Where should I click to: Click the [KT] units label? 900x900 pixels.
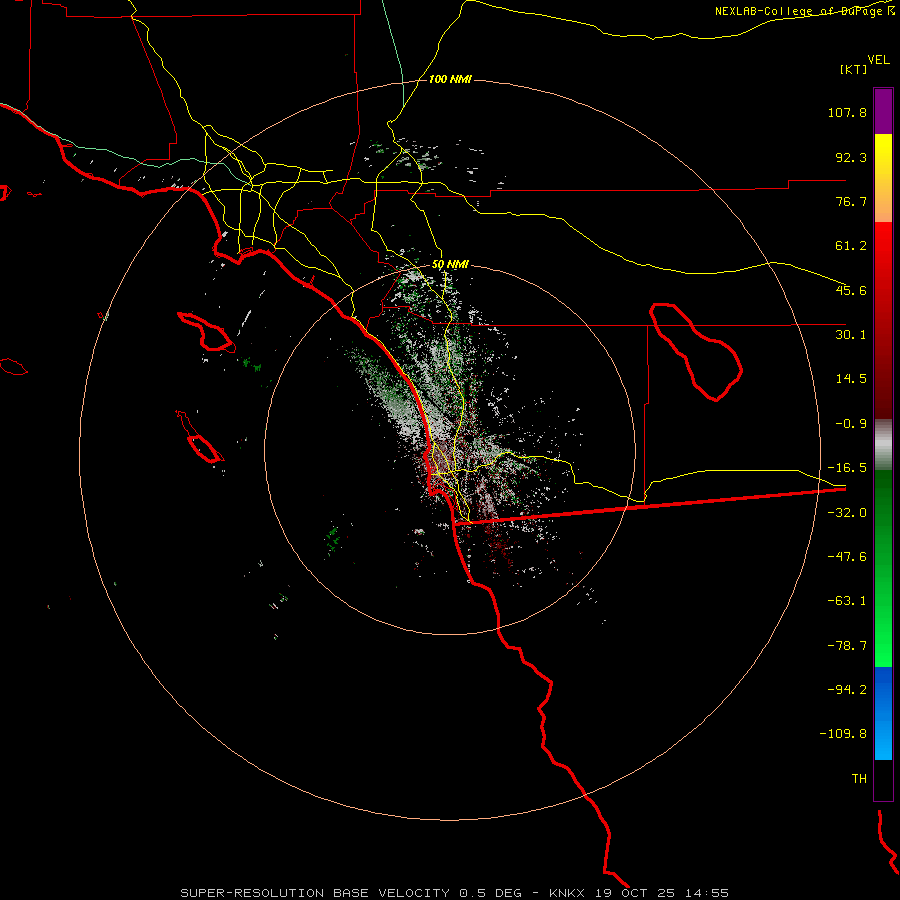click(x=854, y=69)
